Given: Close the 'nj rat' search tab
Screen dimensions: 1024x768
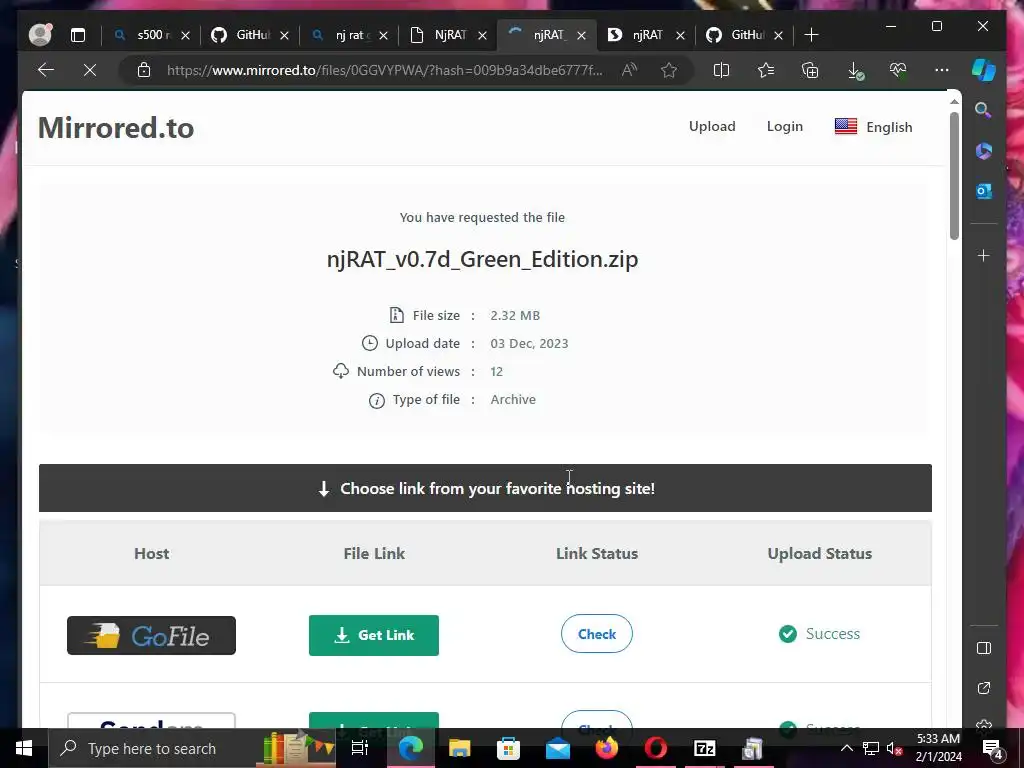Looking at the screenshot, I should click(x=383, y=35).
